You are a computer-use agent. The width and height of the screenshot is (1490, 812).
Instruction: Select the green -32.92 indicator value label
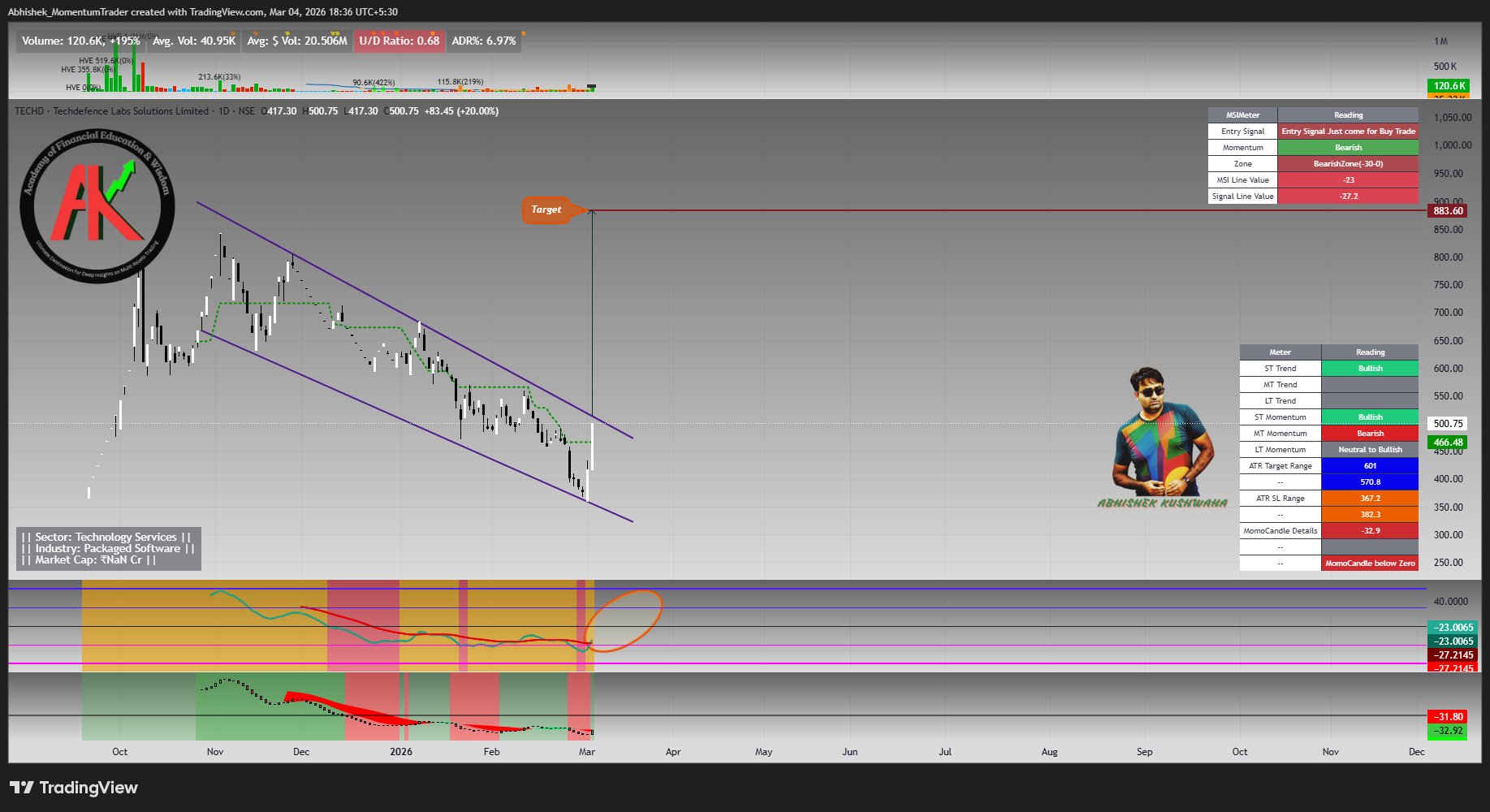(x=1449, y=731)
